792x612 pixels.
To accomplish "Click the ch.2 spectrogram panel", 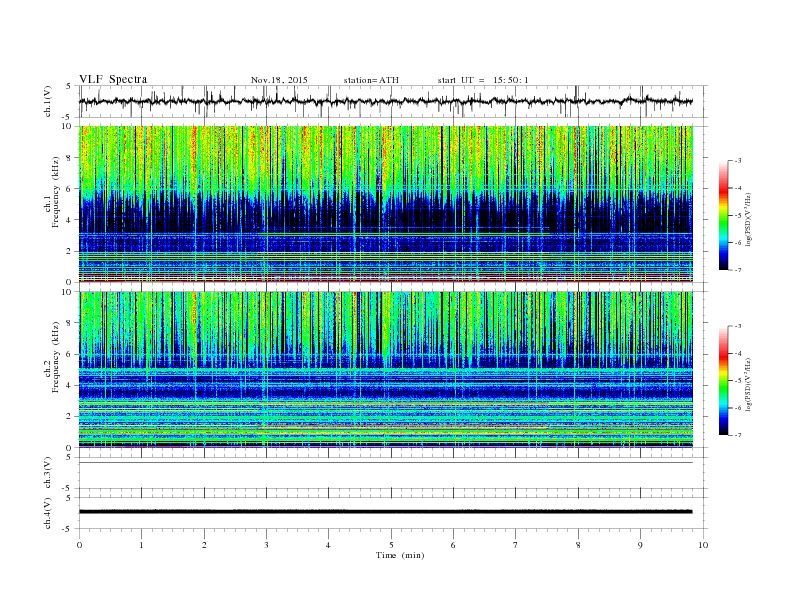I will pyautogui.click(x=385, y=369).
